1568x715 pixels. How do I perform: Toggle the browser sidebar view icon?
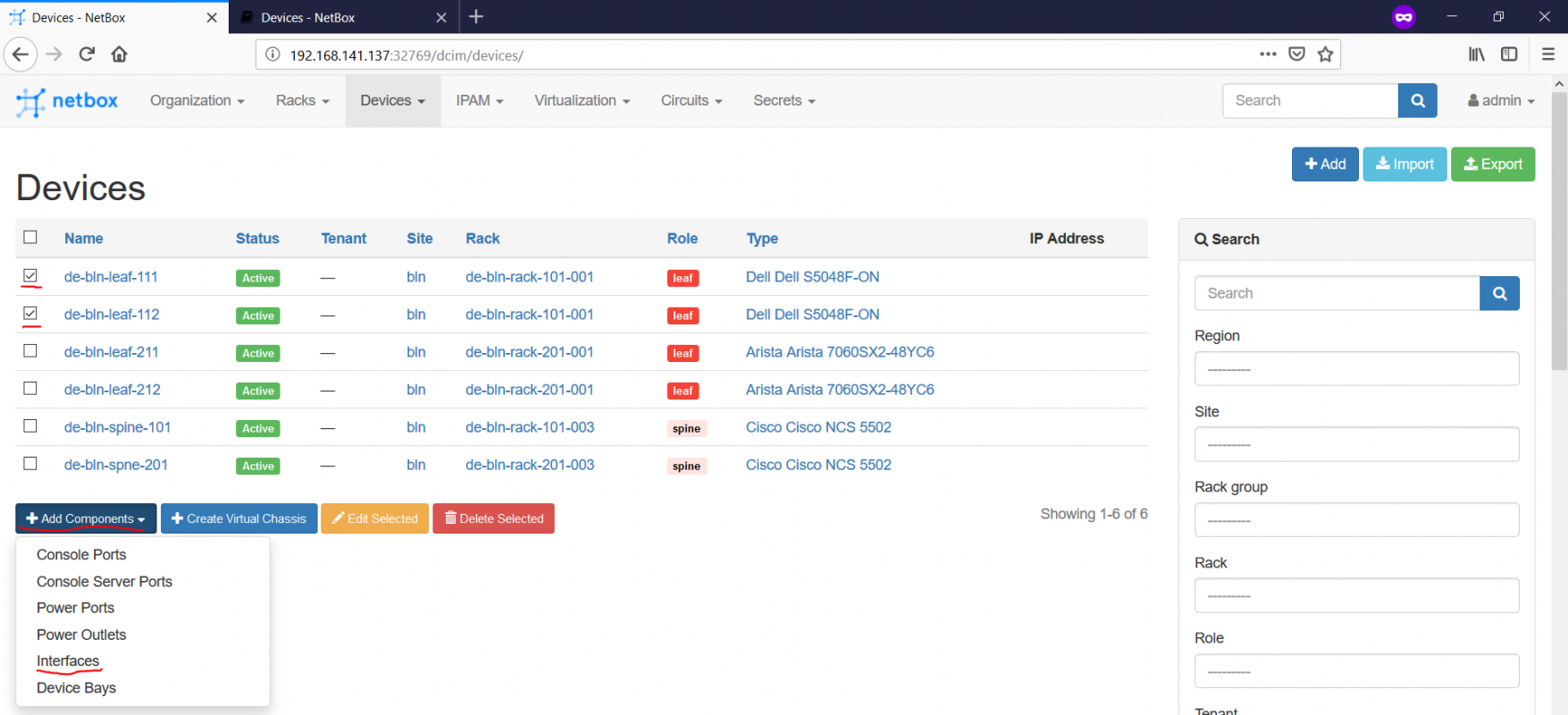1509,55
